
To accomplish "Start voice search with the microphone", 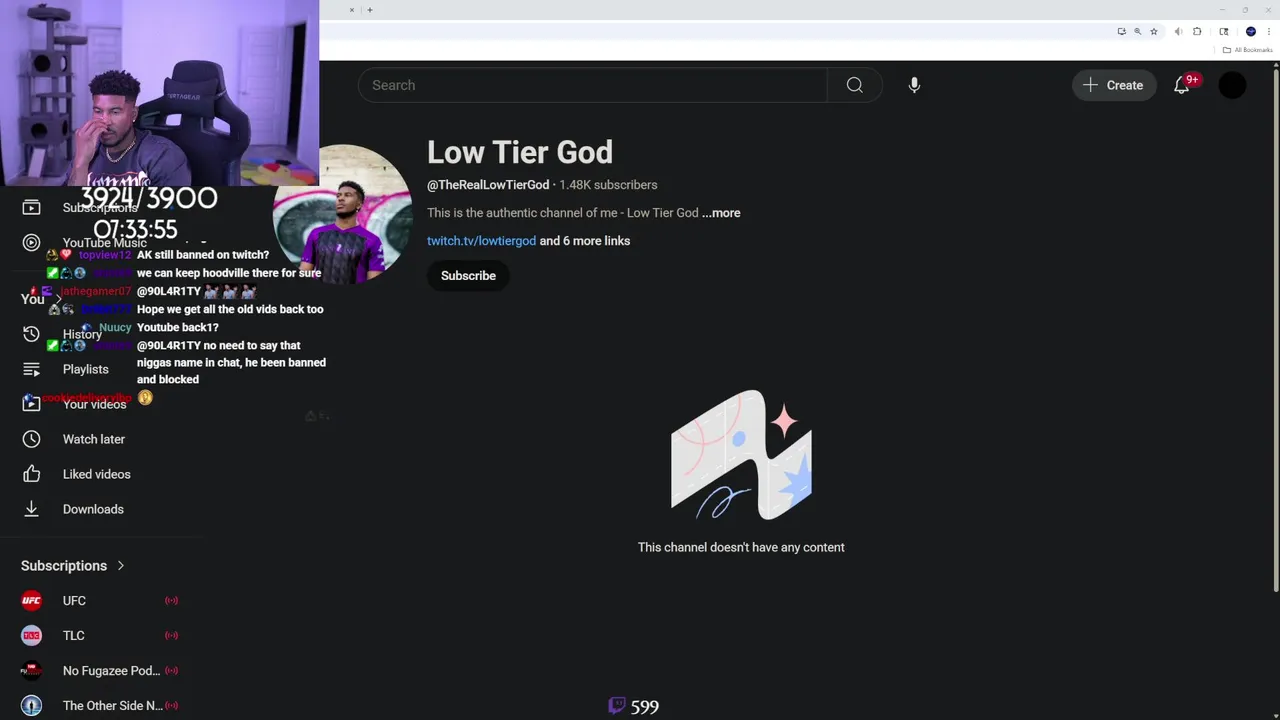I will [x=914, y=85].
